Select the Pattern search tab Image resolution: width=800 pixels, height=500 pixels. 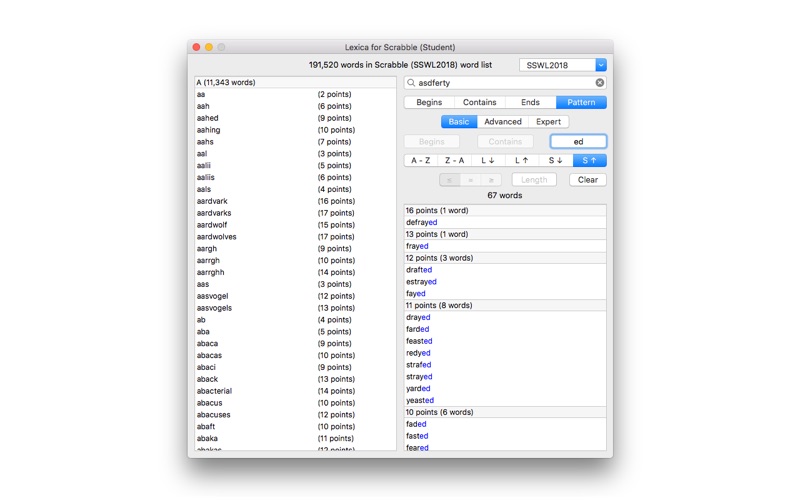[581, 102]
